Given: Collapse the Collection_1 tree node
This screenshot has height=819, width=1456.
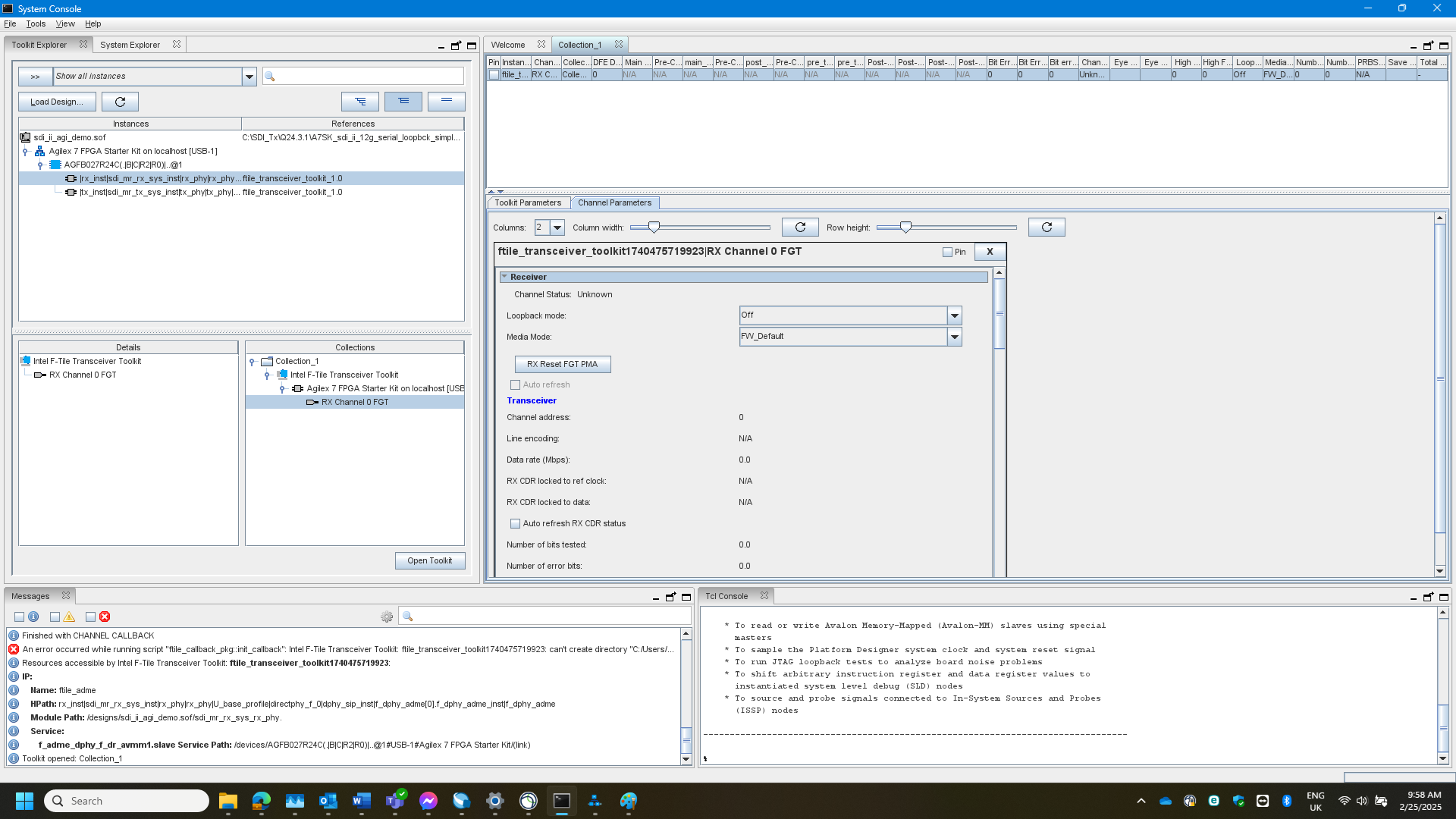Looking at the screenshot, I should (252, 362).
